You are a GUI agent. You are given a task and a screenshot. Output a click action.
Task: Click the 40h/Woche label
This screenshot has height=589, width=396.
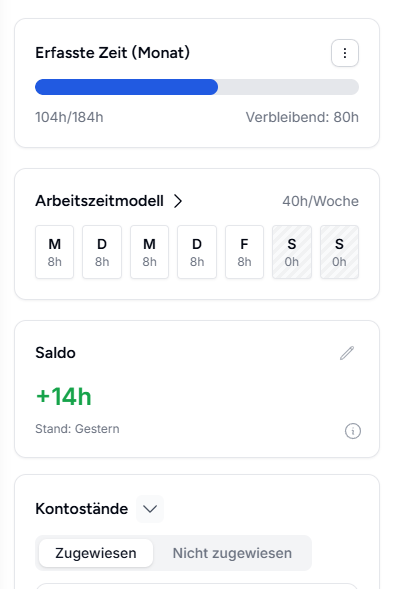point(320,201)
